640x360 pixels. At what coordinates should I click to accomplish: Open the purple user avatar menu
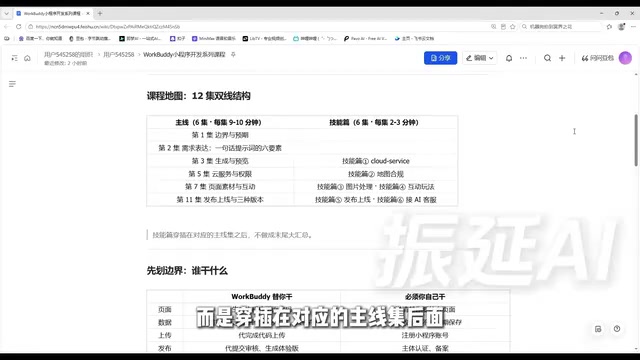point(625,58)
